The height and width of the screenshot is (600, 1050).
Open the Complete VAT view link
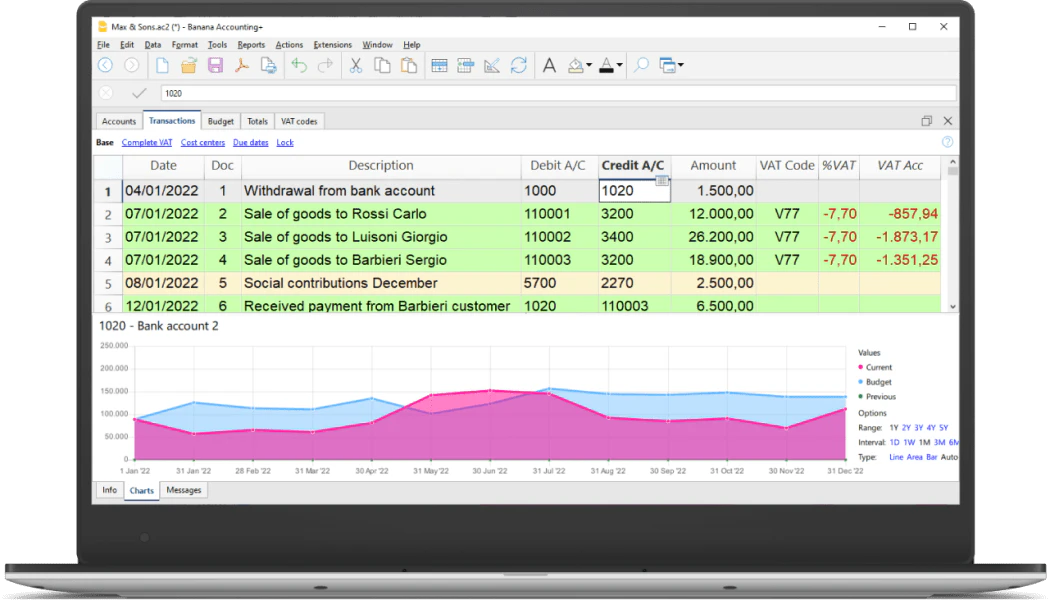tap(147, 143)
